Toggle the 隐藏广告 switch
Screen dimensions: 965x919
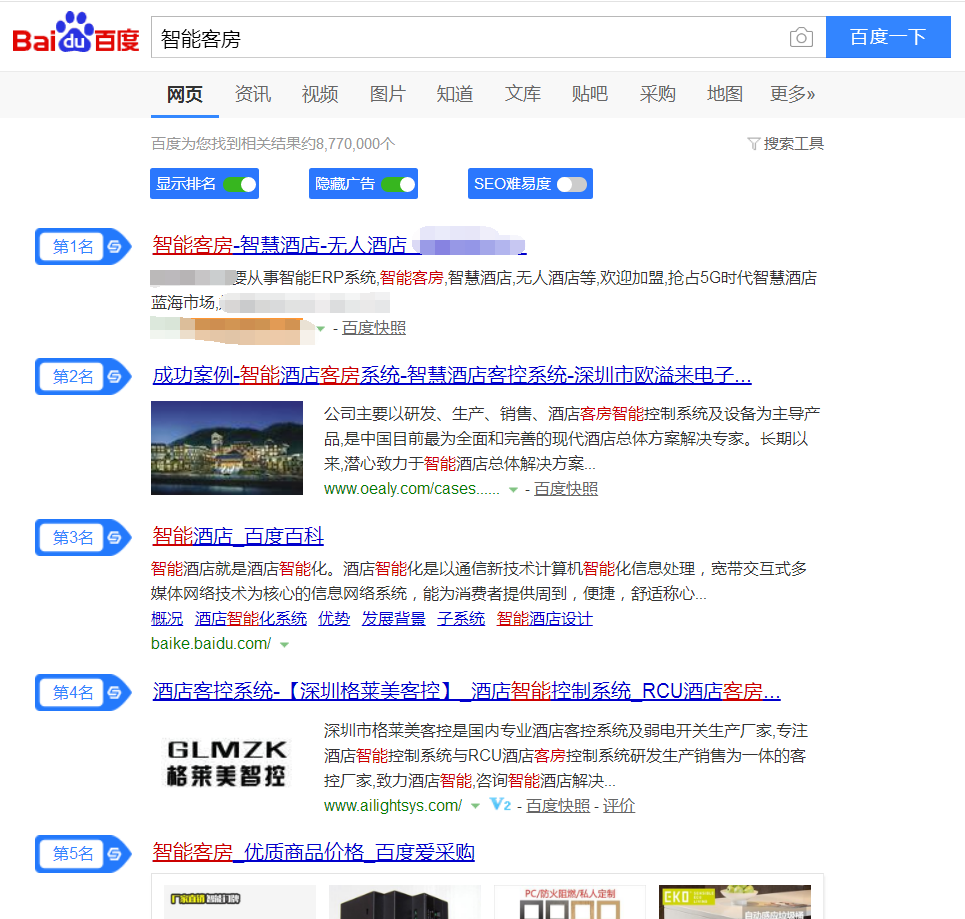(398, 184)
